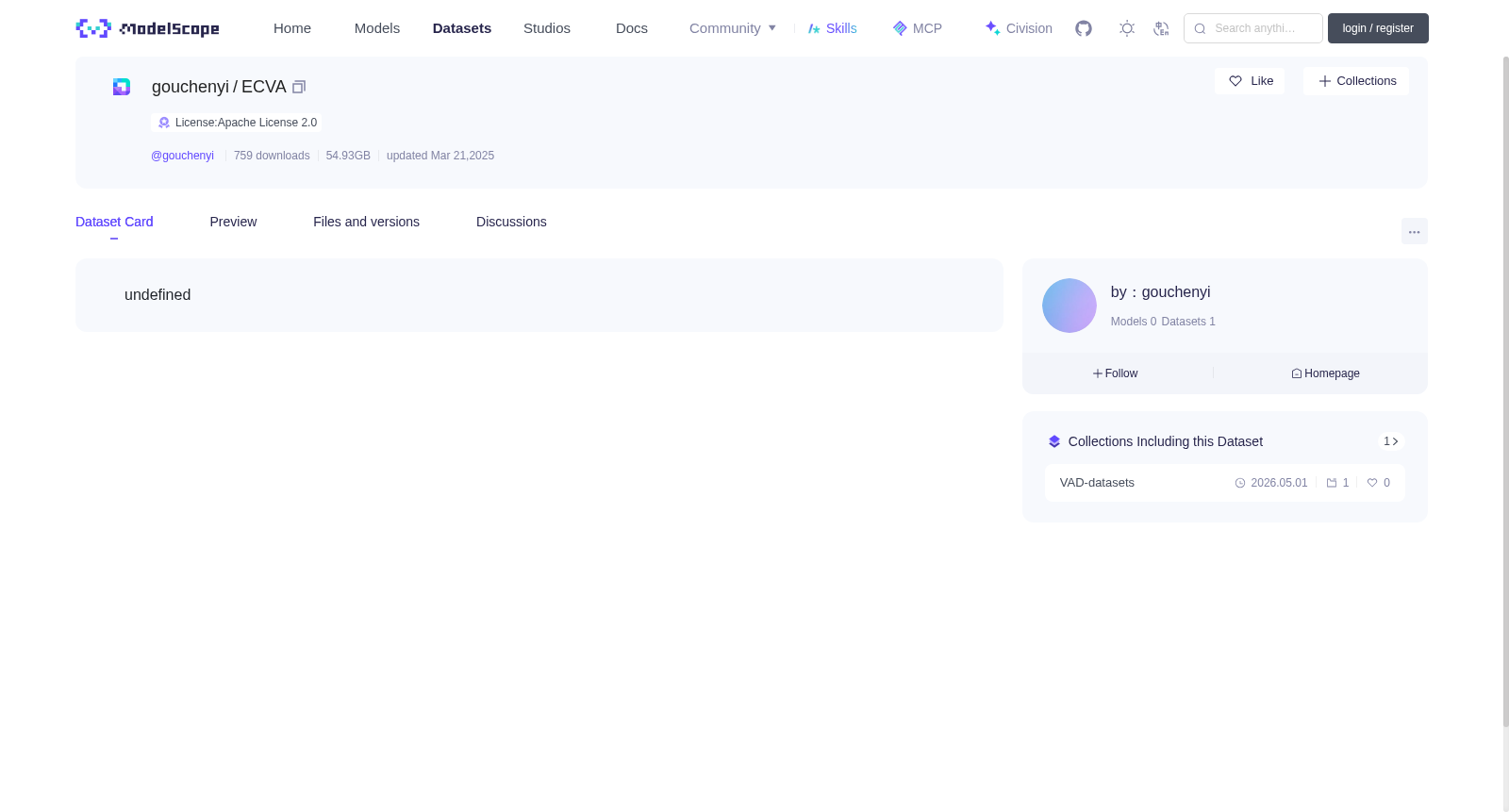Click the Datasets 1 count

tap(1188, 322)
